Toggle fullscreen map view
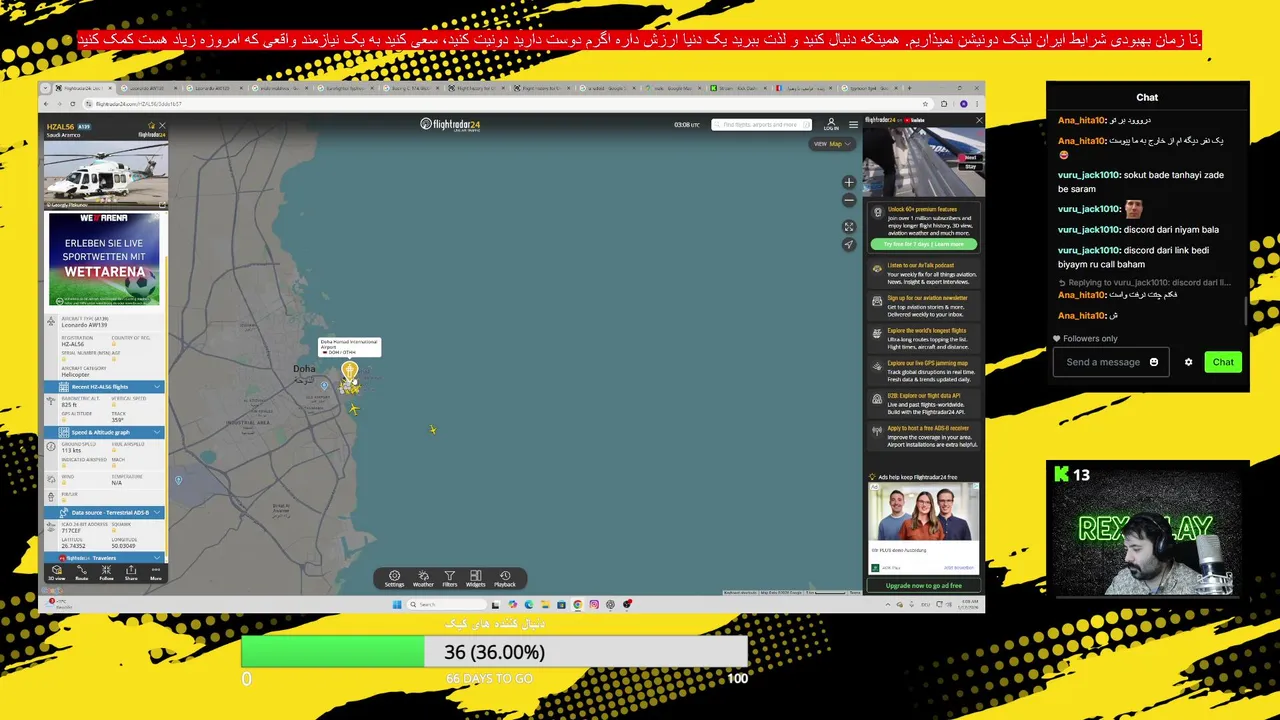This screenshot has width=1280, height=720. (849, 227)
